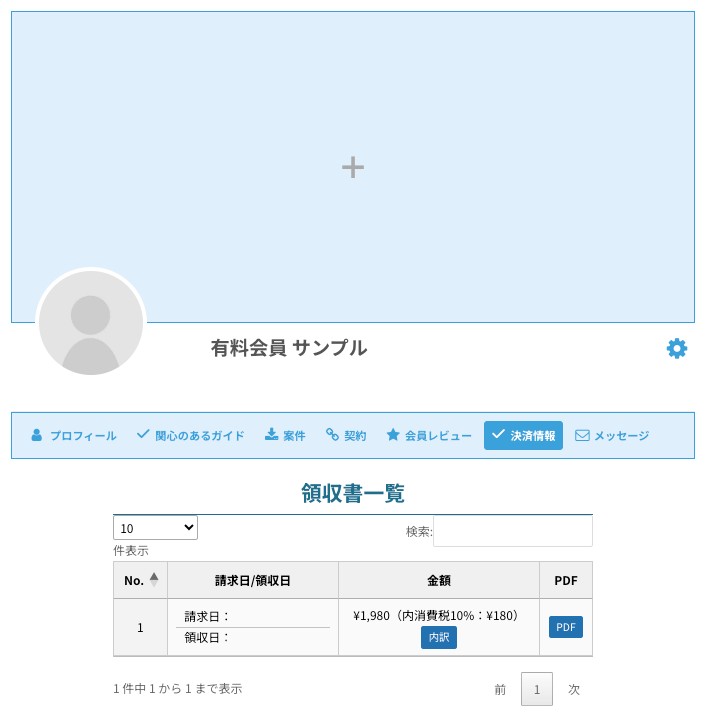
Task: Open the プロフィール tab
Action: tap(73, 436)
